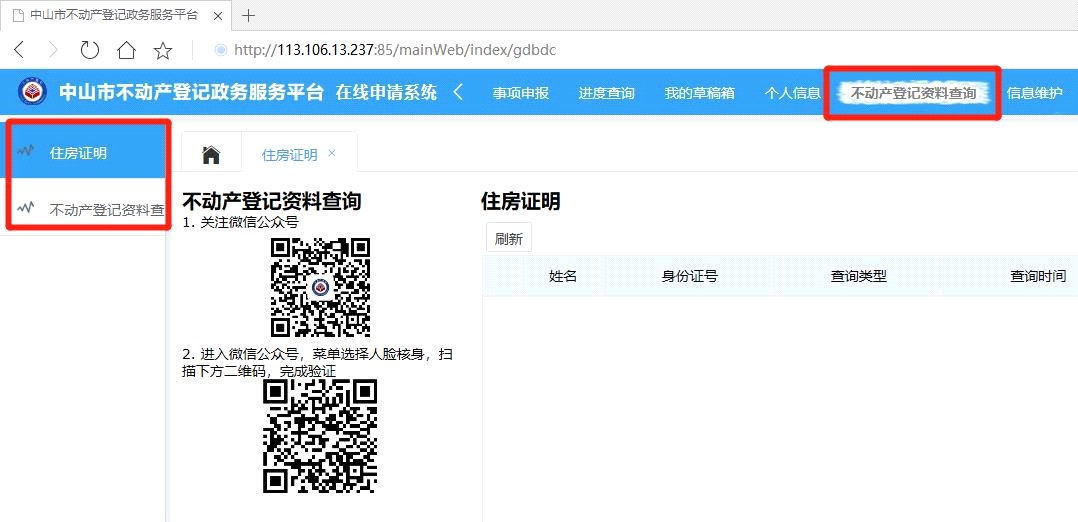Open 信息维护 menu
Image resolution: width=1078 pixels, height=522 pixels.
tap(1035, 93)
